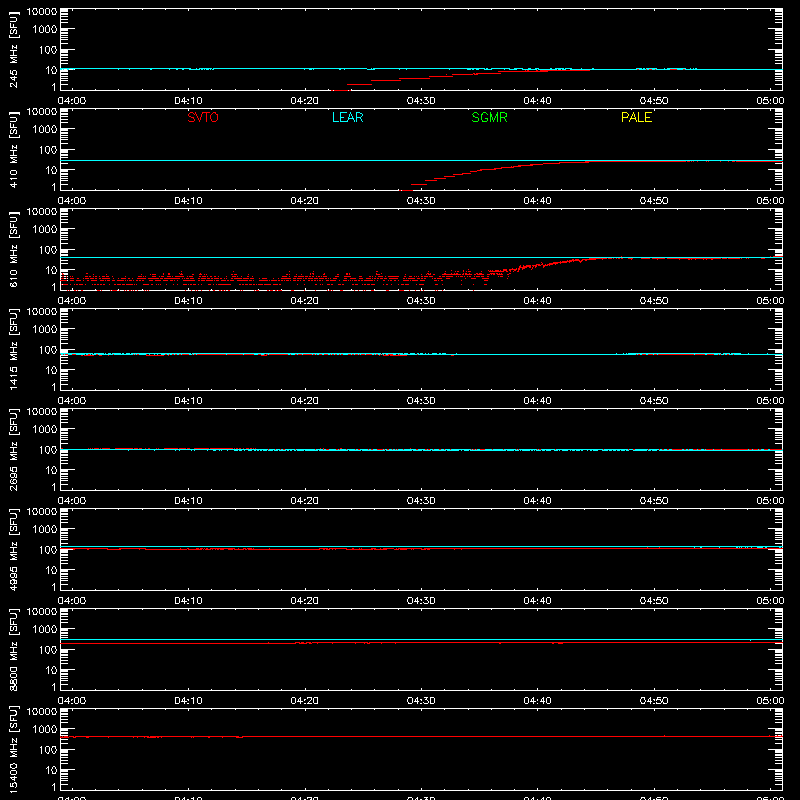The height and width of the screenshot is (800, 800).
Task: Click the 100 tick on 610 MHz plot
Action: [48, 250]
